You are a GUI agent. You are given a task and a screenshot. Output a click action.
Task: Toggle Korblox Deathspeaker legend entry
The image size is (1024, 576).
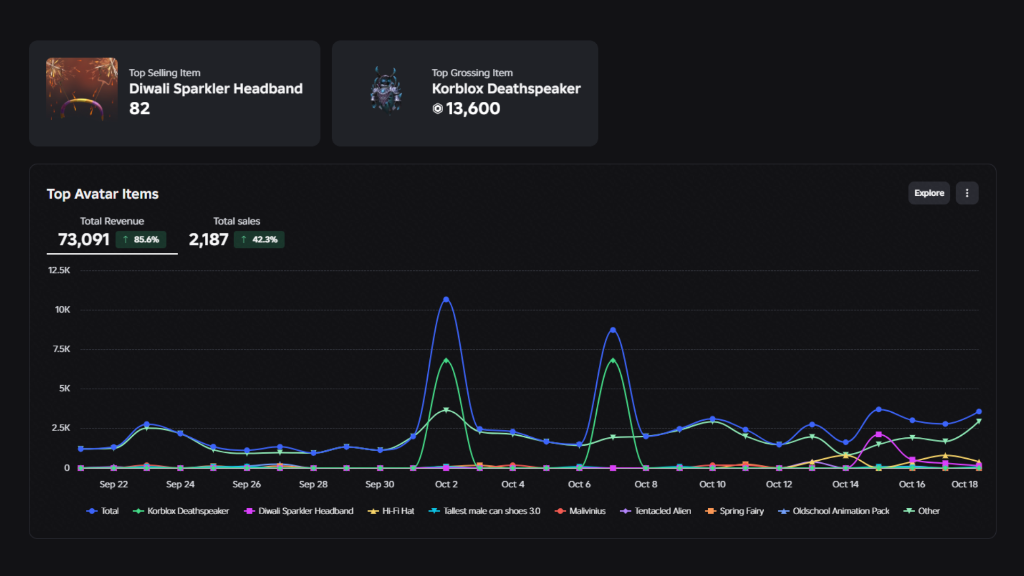tap(181, 511)
